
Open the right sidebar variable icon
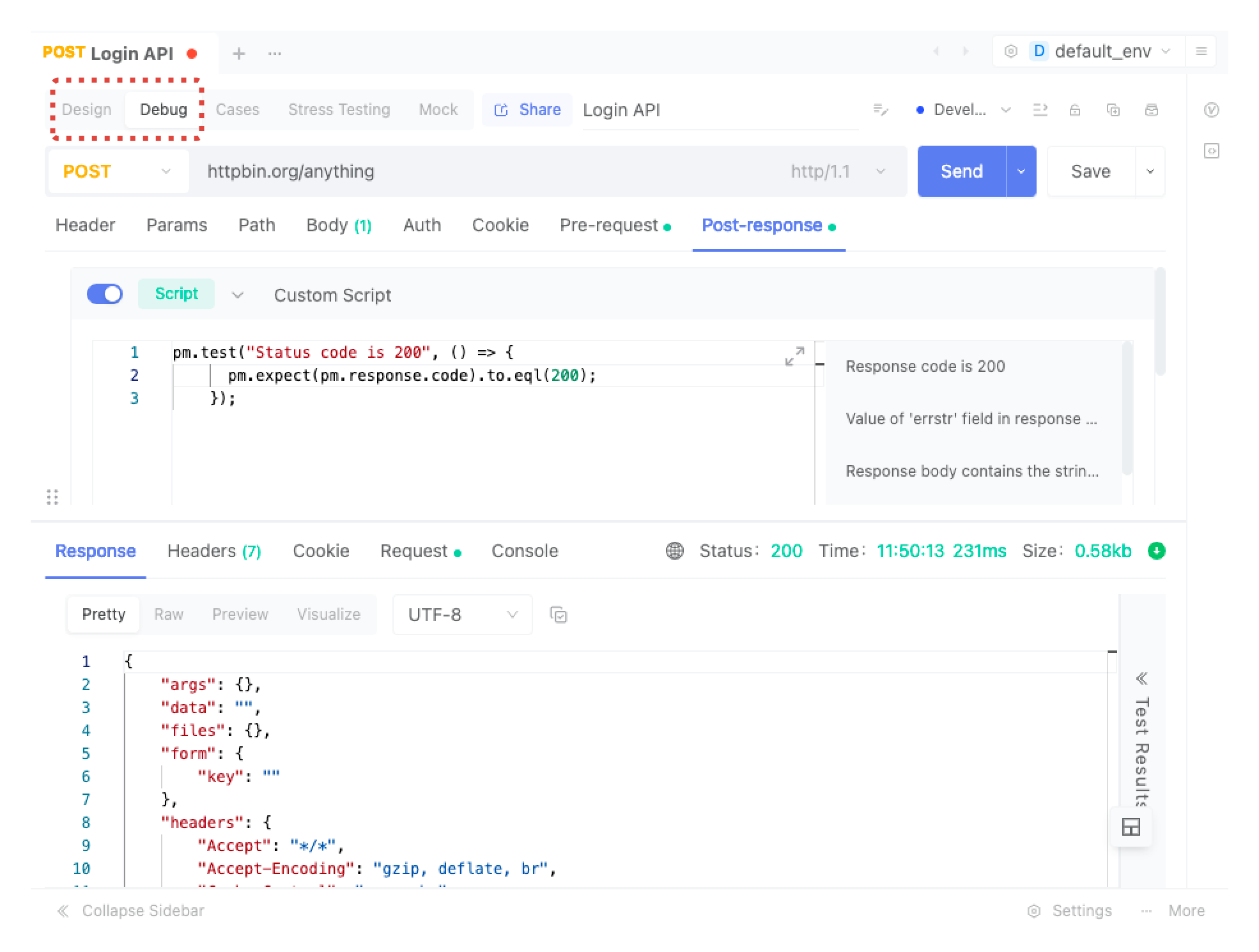1211,110
